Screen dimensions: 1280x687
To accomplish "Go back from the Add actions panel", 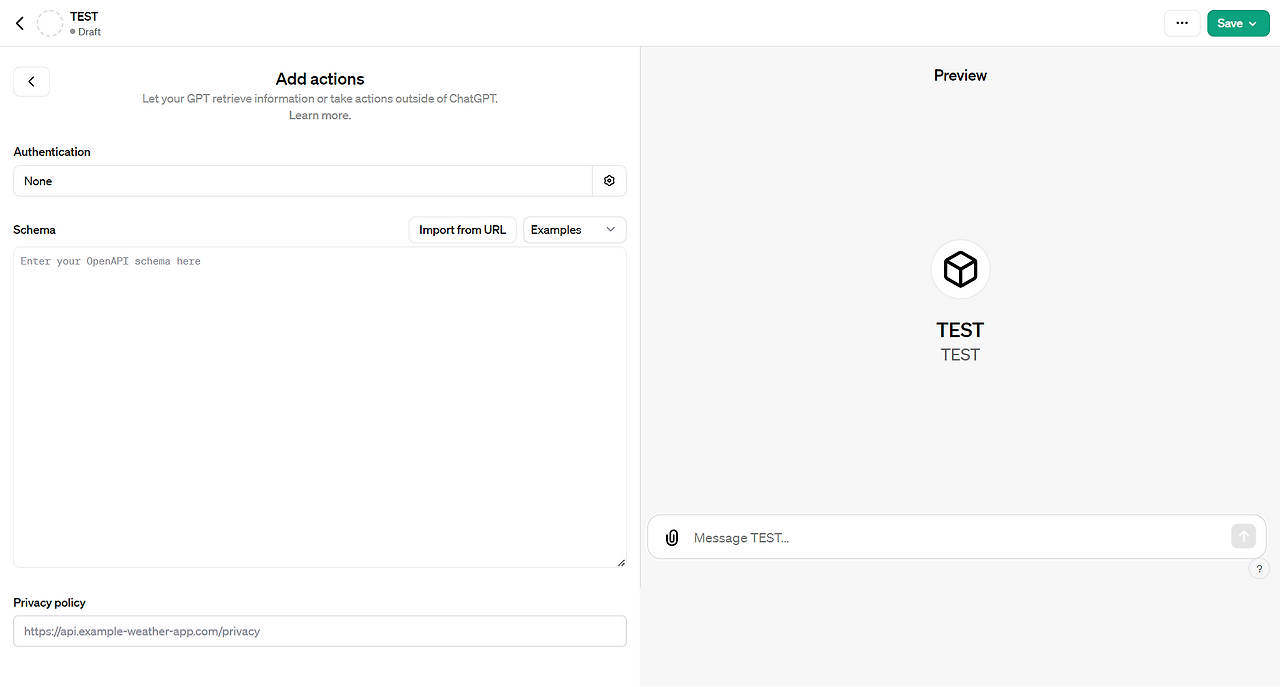I will [x=31, y=82].
